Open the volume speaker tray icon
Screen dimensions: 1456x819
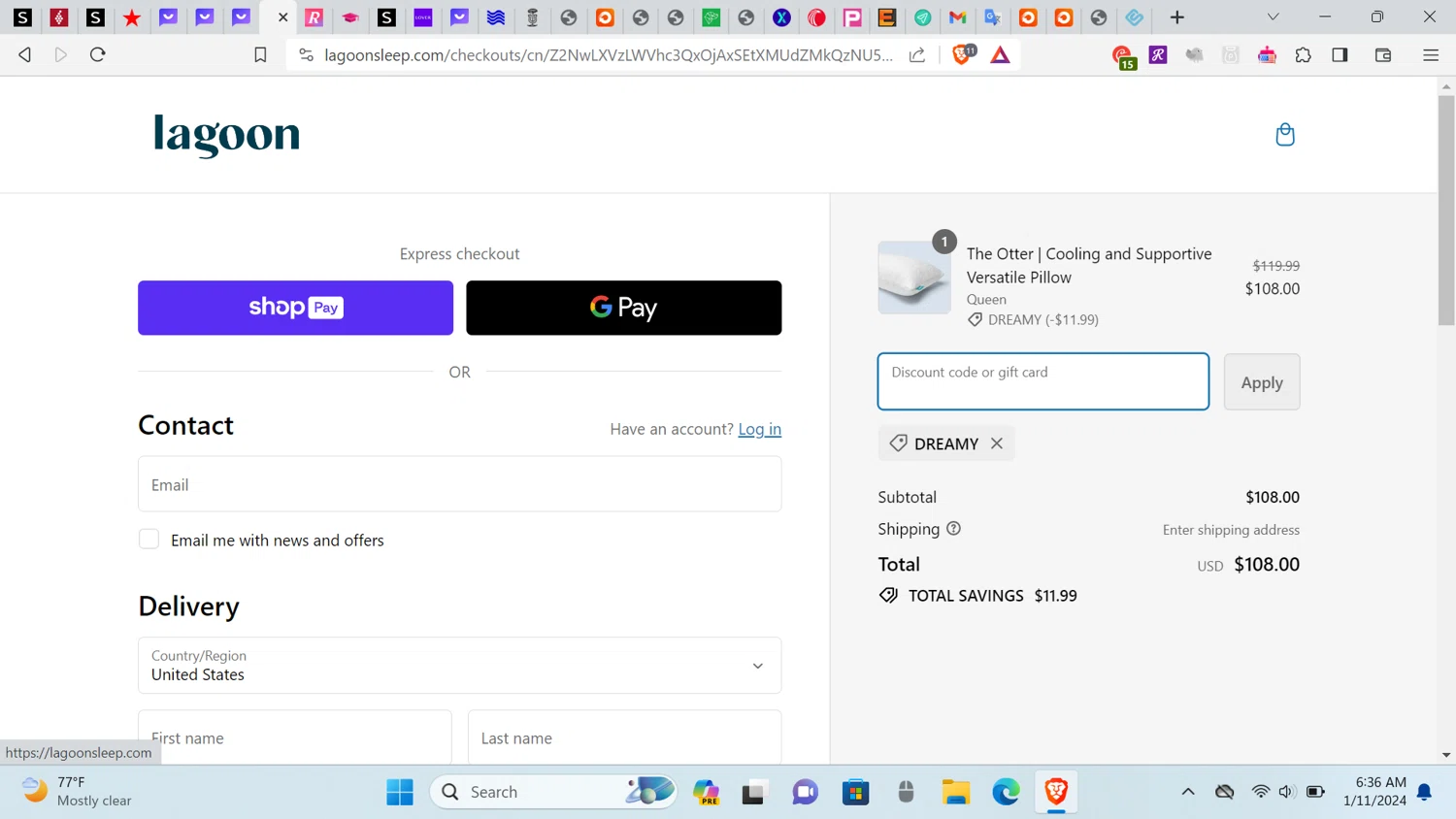pos(1287,792)
